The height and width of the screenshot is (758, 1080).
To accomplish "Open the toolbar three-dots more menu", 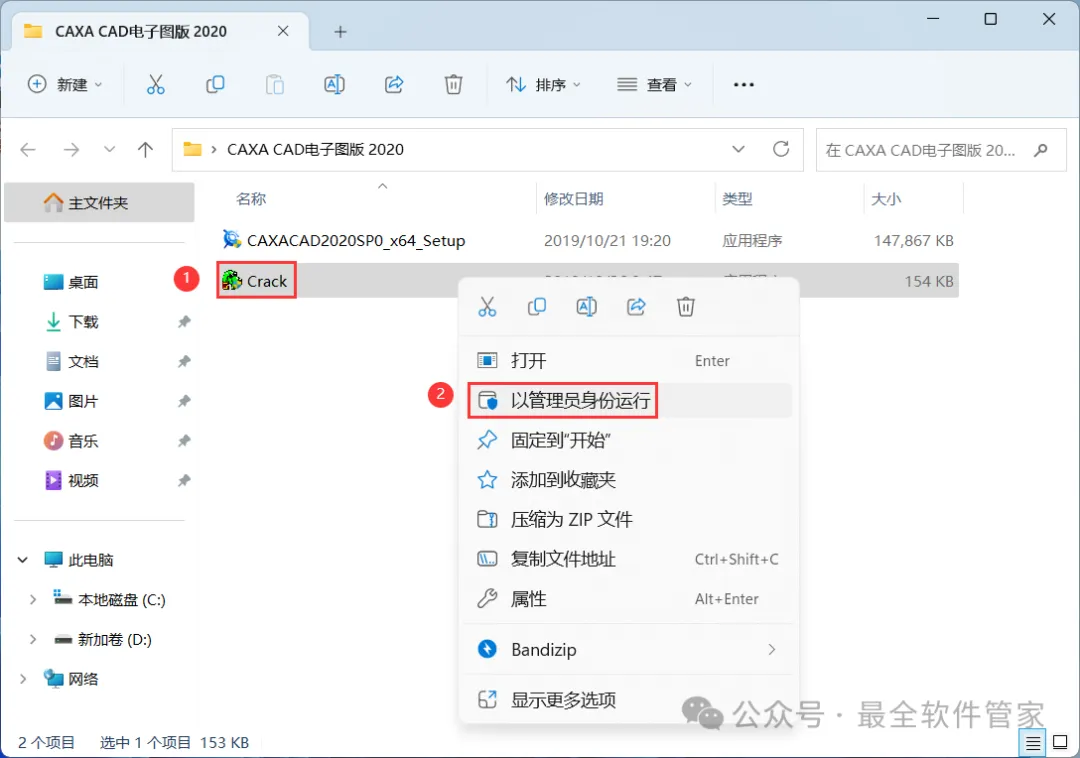I will [x=744, y=85].
